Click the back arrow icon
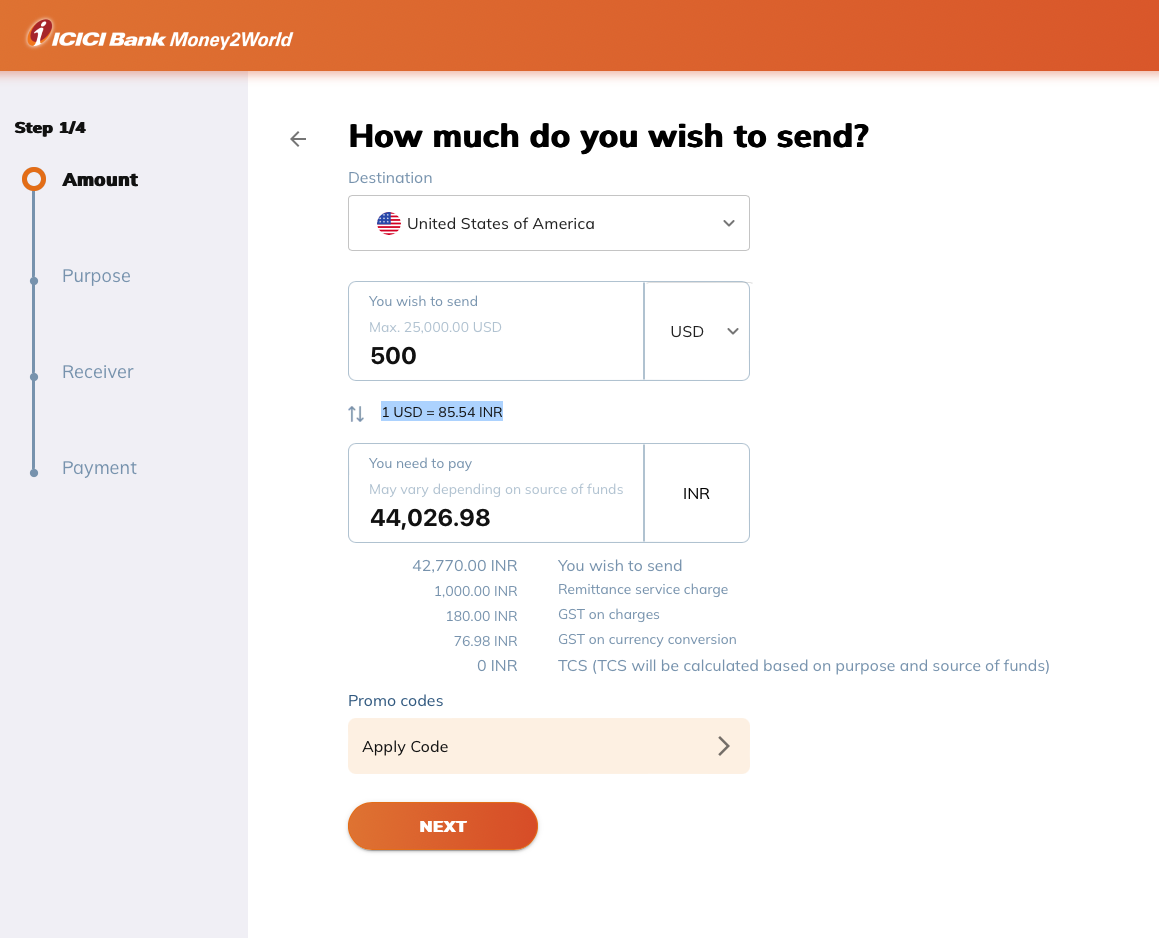The image size is (1159, 938). pyautogui.click(x=298, y=139)
